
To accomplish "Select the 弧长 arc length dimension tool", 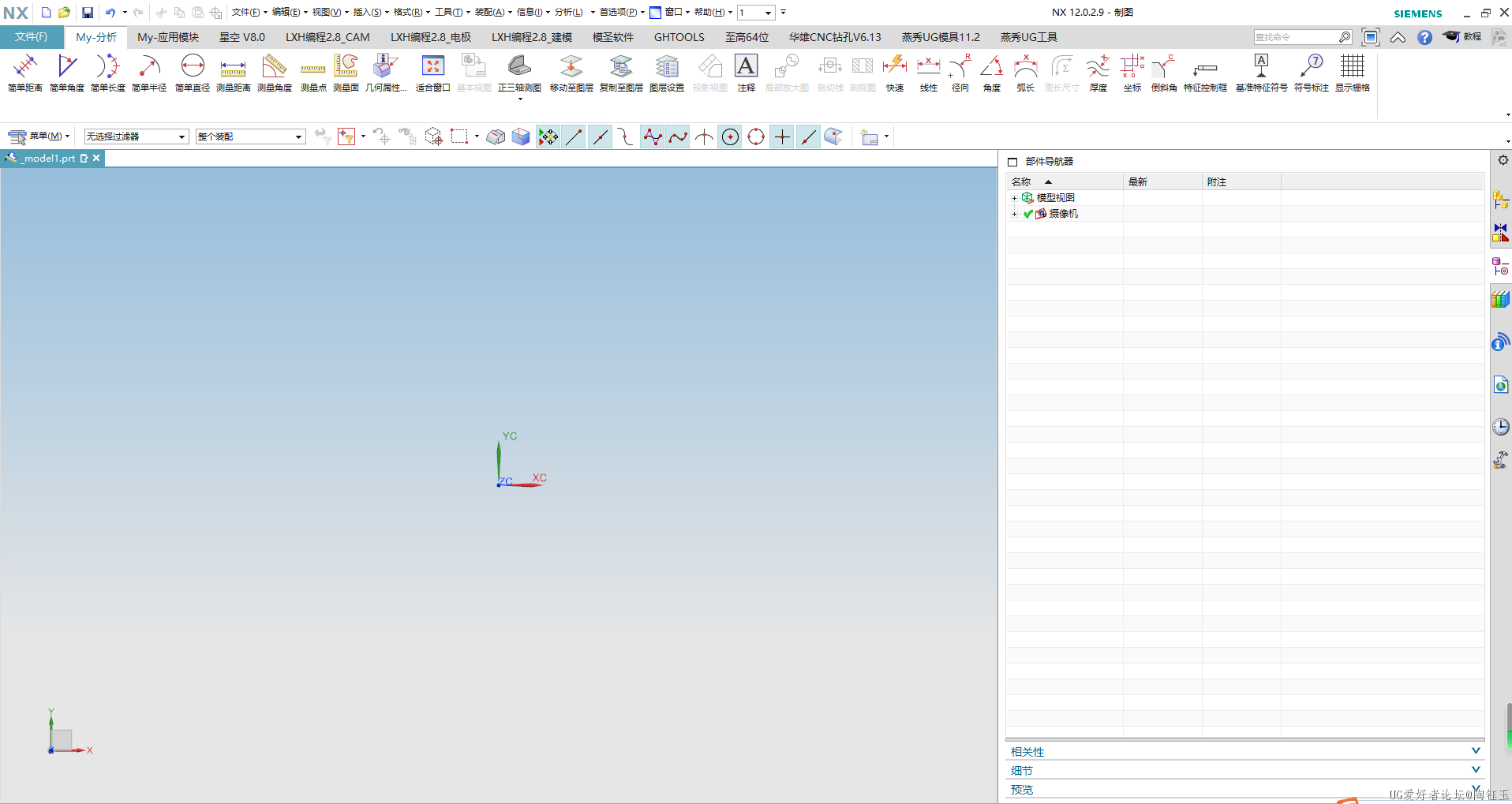I will (x=1025, y=73).
